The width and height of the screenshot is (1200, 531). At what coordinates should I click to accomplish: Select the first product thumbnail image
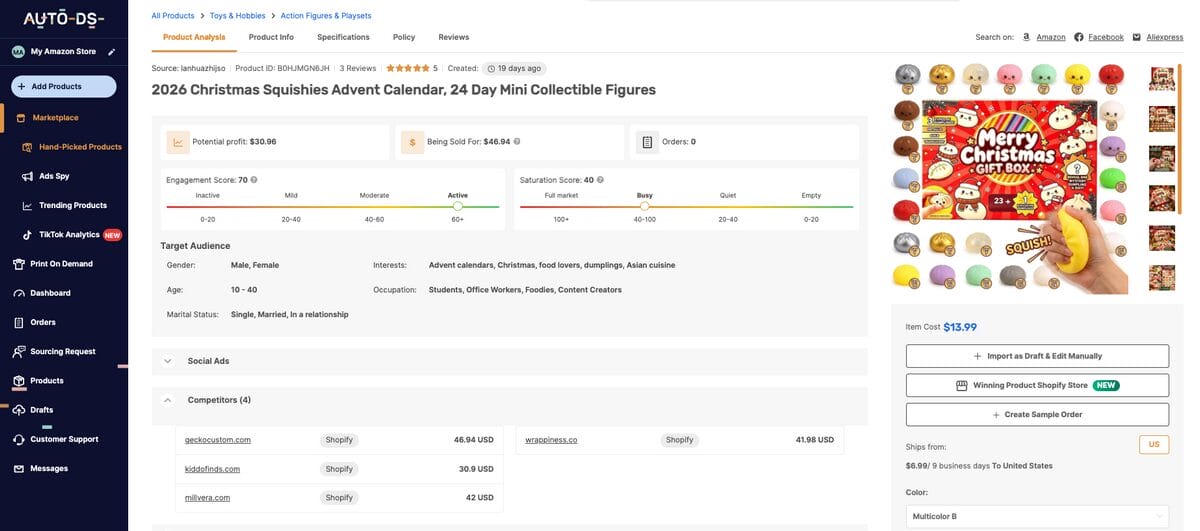(x=1162, y=79)
